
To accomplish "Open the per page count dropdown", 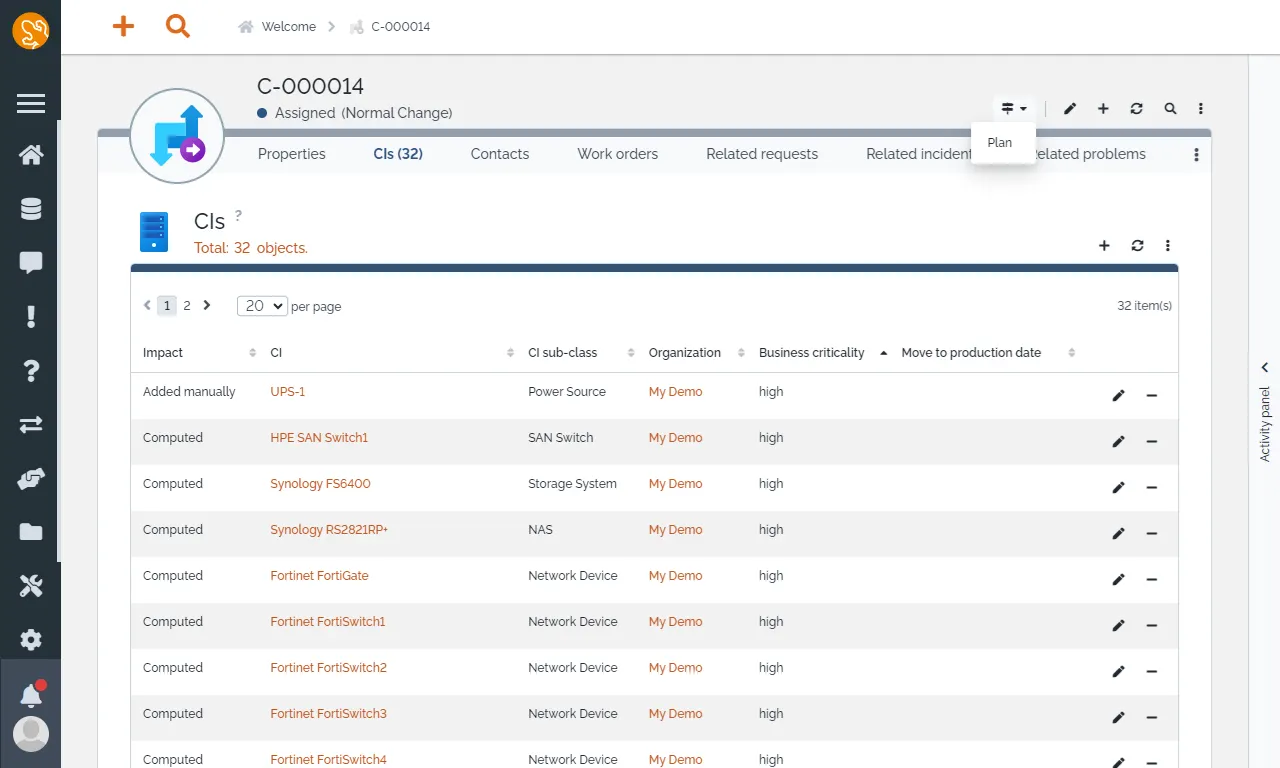I will (x=262, y=306).
